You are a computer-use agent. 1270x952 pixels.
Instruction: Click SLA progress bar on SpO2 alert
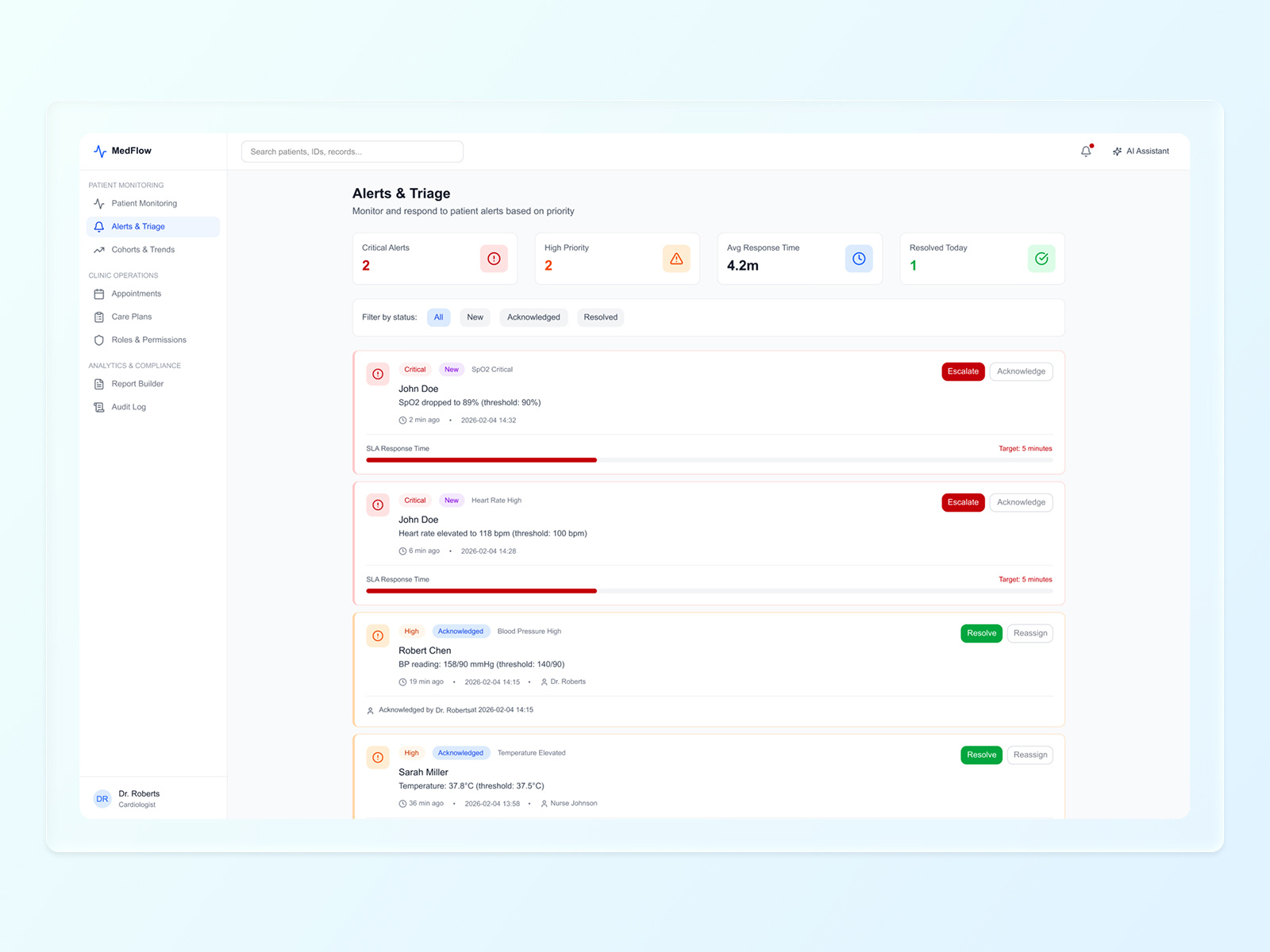point(710,460)
